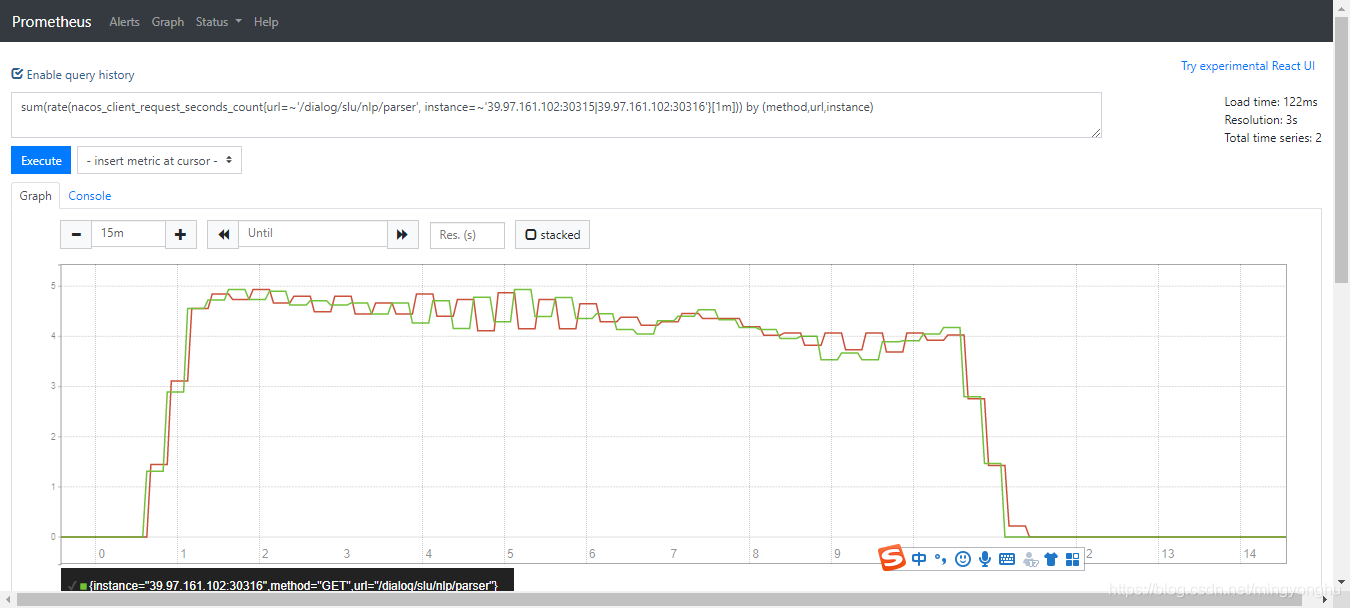Image resolution: width=1350 pixels, height=608 pixels.
Task: Open the Sogou toolbox grid icon
Action: point(1073,559)
